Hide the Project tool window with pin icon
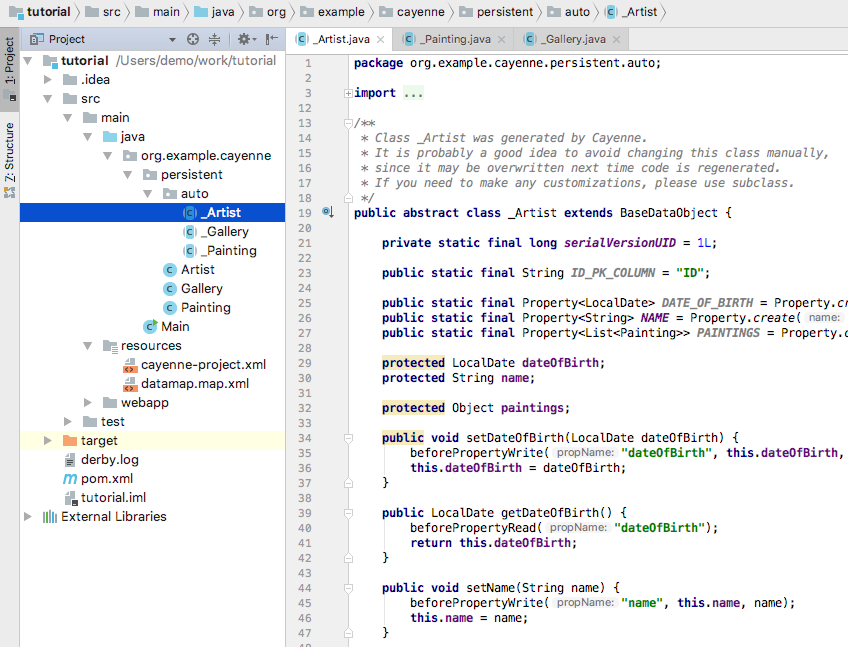This screenshot has height=647, width=848. tap(270, 39)
